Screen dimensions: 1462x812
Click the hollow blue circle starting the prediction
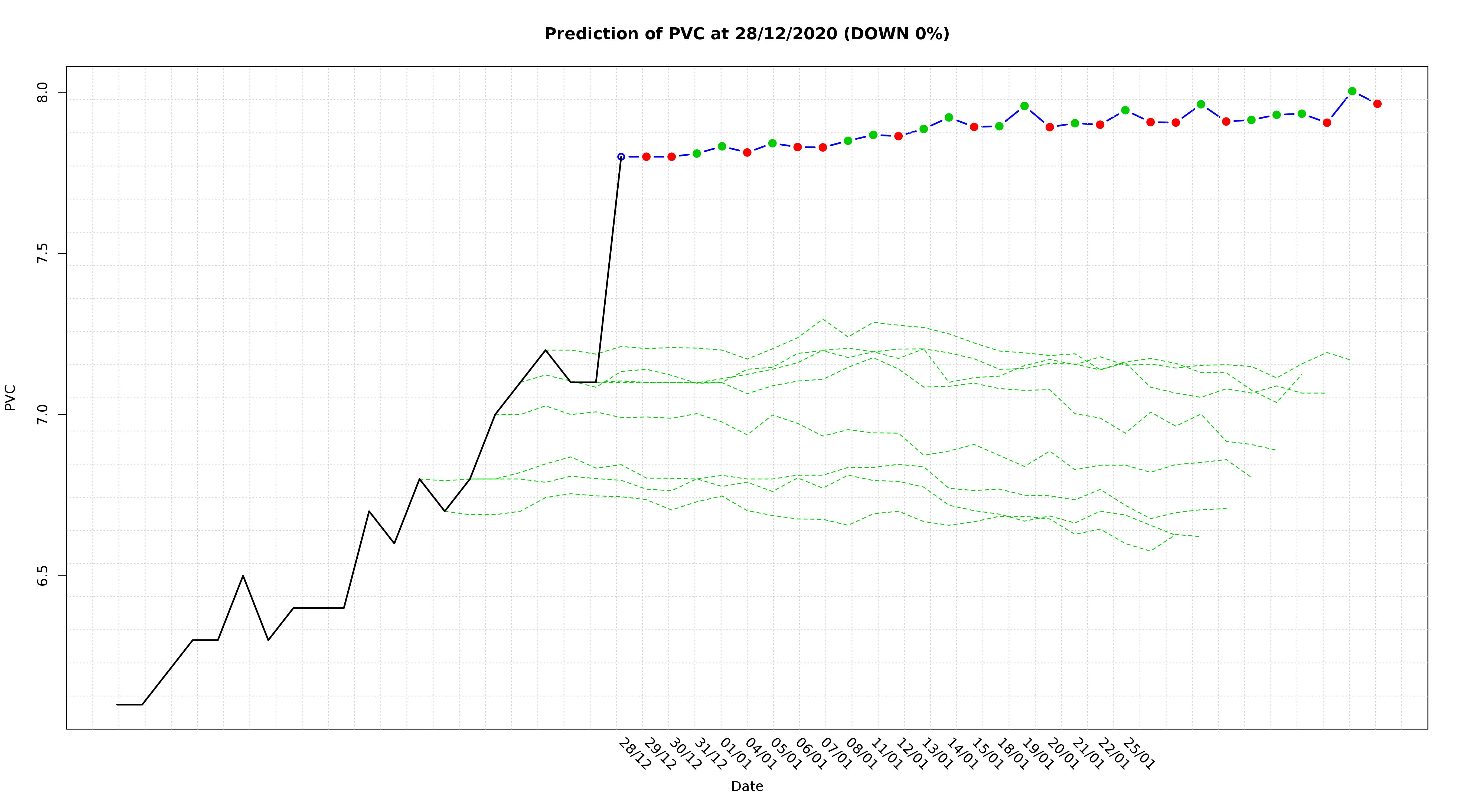[621, 157]
